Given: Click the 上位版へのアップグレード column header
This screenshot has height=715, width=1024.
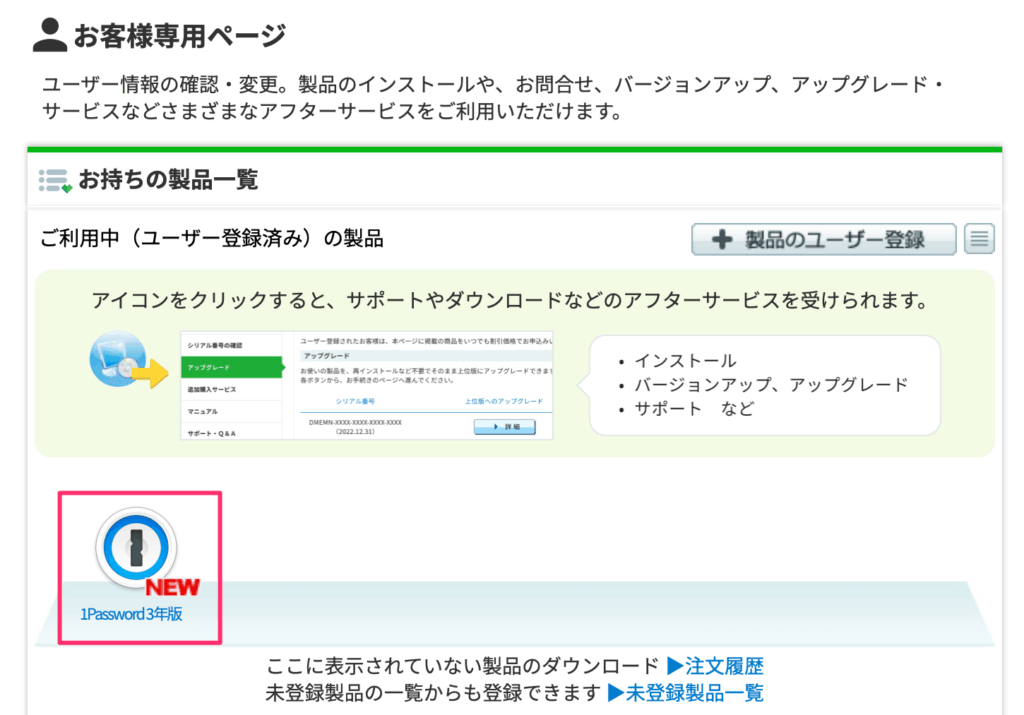Looking at the screenshot, I should [x=503, y=401].
